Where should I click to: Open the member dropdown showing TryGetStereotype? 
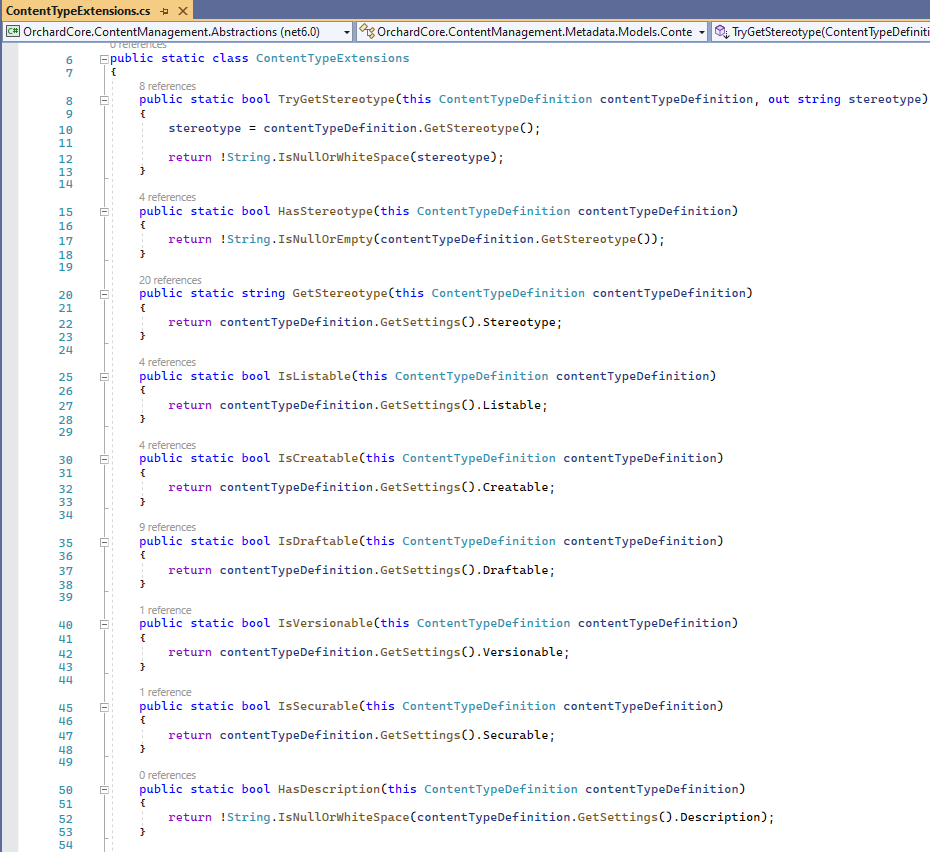tap(821, 31)
